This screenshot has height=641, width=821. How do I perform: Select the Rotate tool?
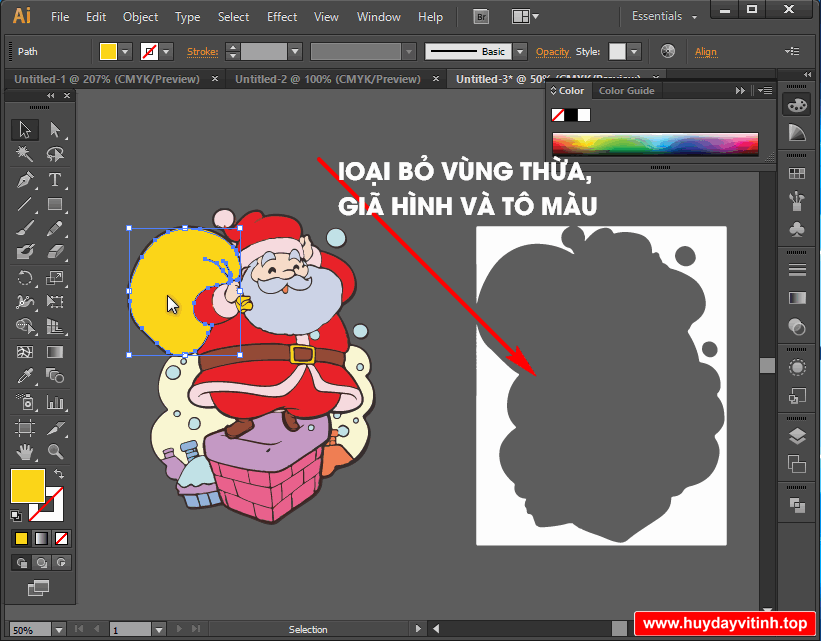coord(25,278)
